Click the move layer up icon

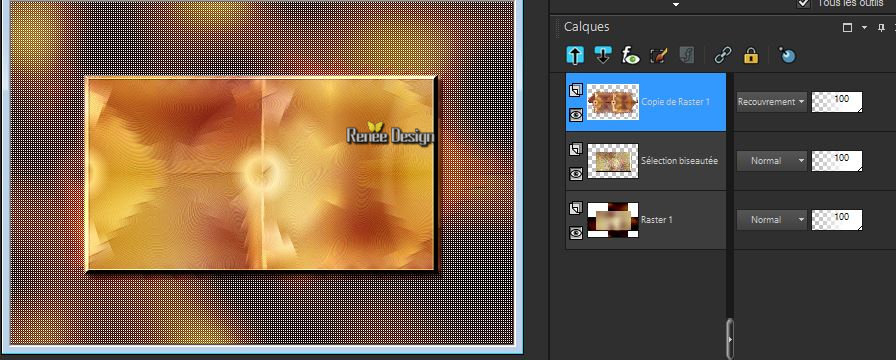tap(575, 55)
